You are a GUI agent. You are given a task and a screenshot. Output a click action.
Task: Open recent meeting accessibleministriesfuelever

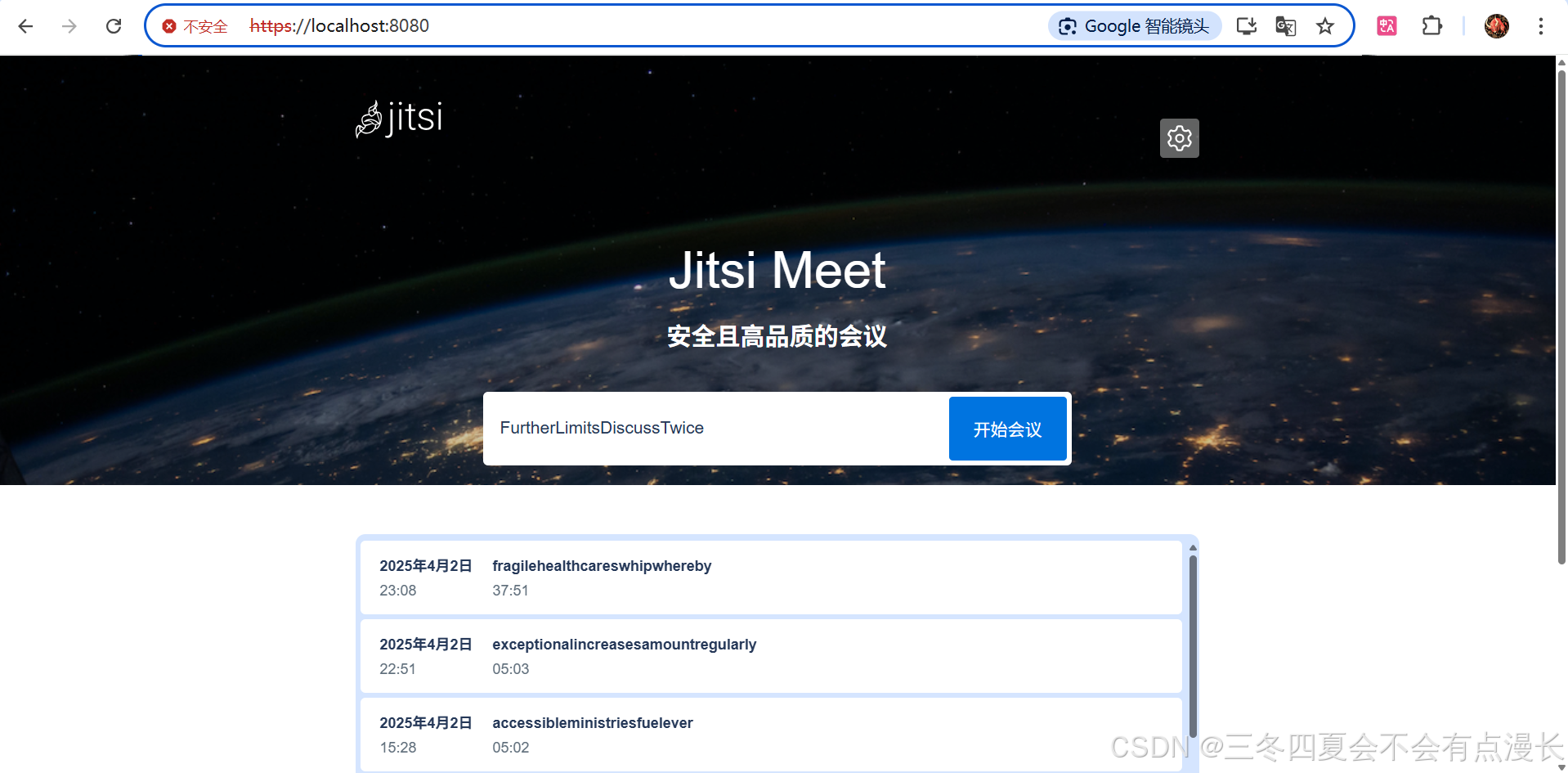[x=771, y=734]
